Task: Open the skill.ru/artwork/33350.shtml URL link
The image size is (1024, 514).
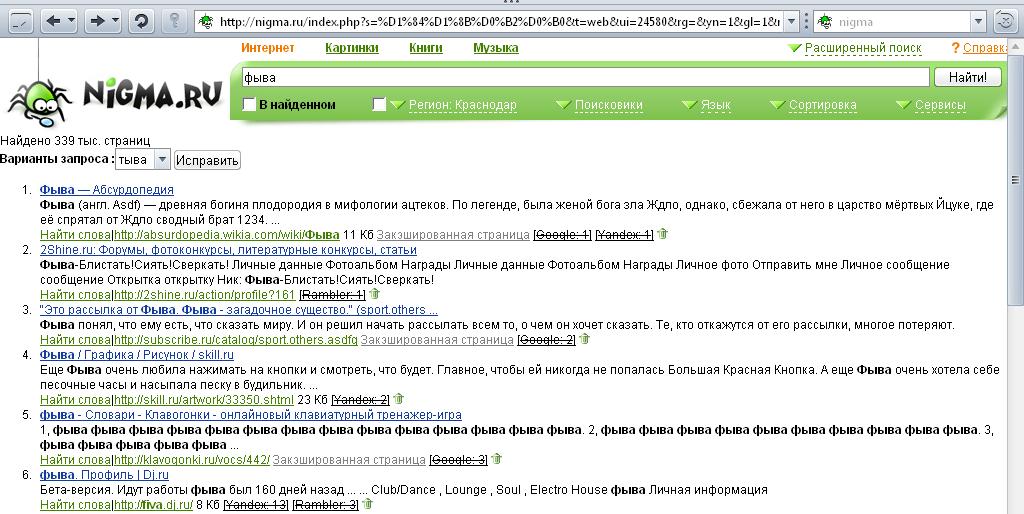Action: point(204,400)
